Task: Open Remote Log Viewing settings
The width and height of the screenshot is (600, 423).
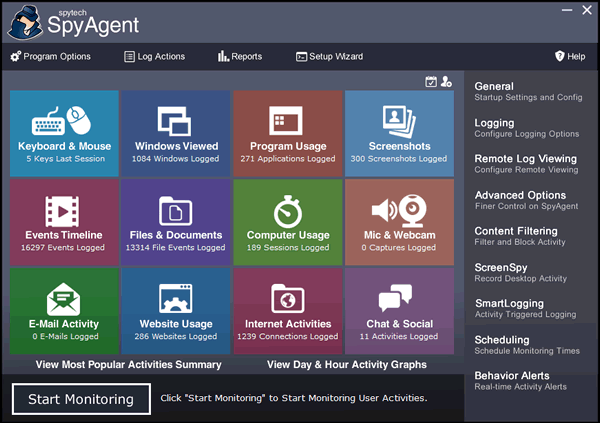Action: [x=527, y=164]
